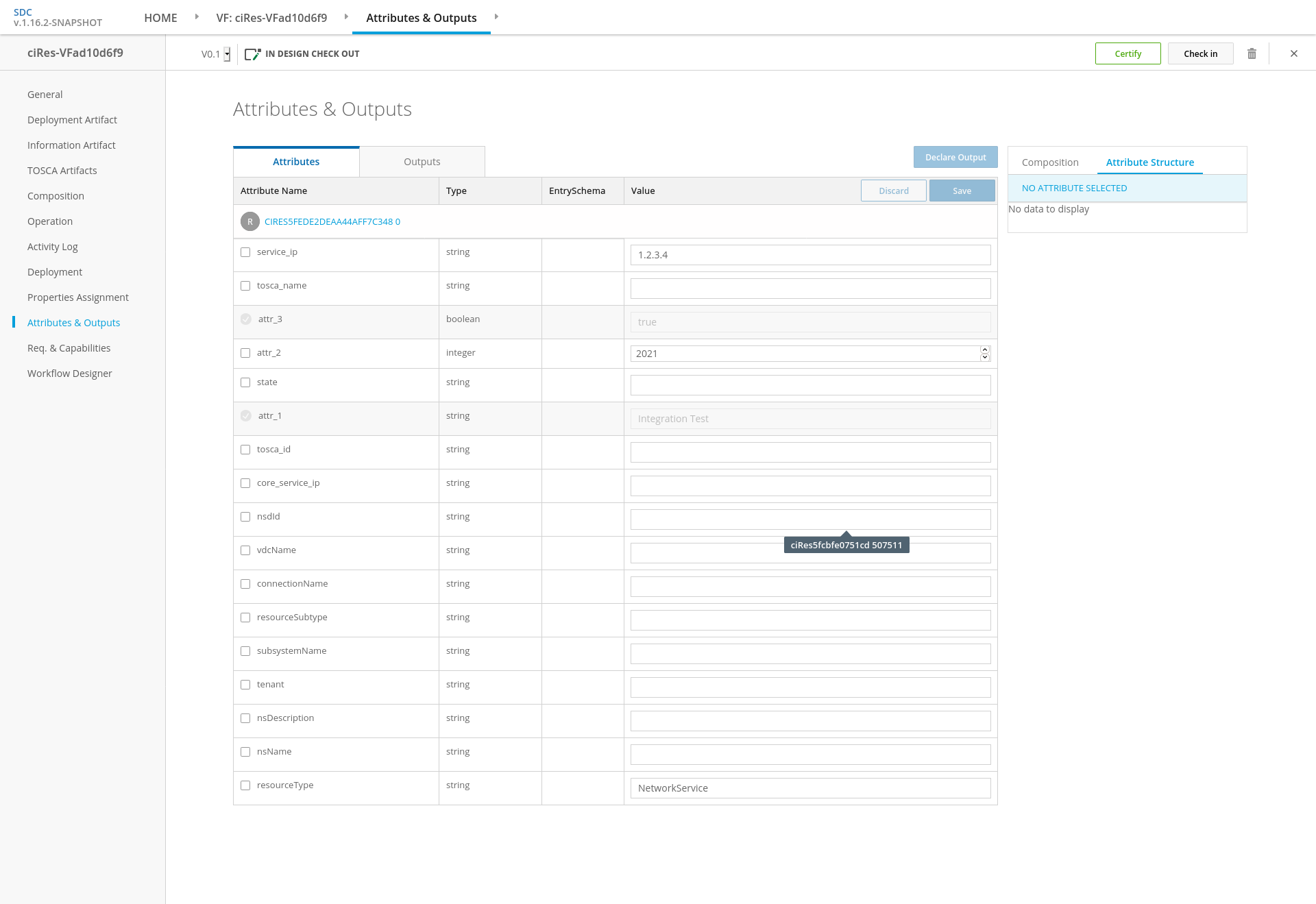Image resolution: width=1316 pixels, height=904 pixels.
Task: Click the trash delete icon
Action: (1252, 53)
